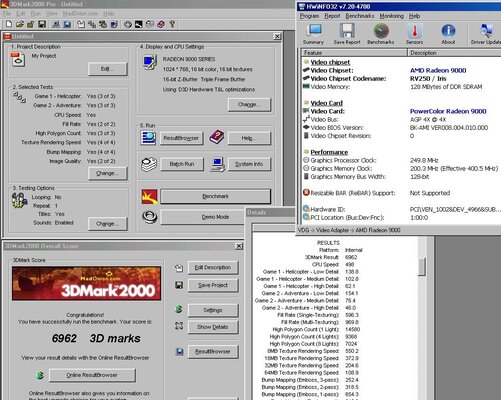Open the MadOnion.com menu

tap(80, 13)
